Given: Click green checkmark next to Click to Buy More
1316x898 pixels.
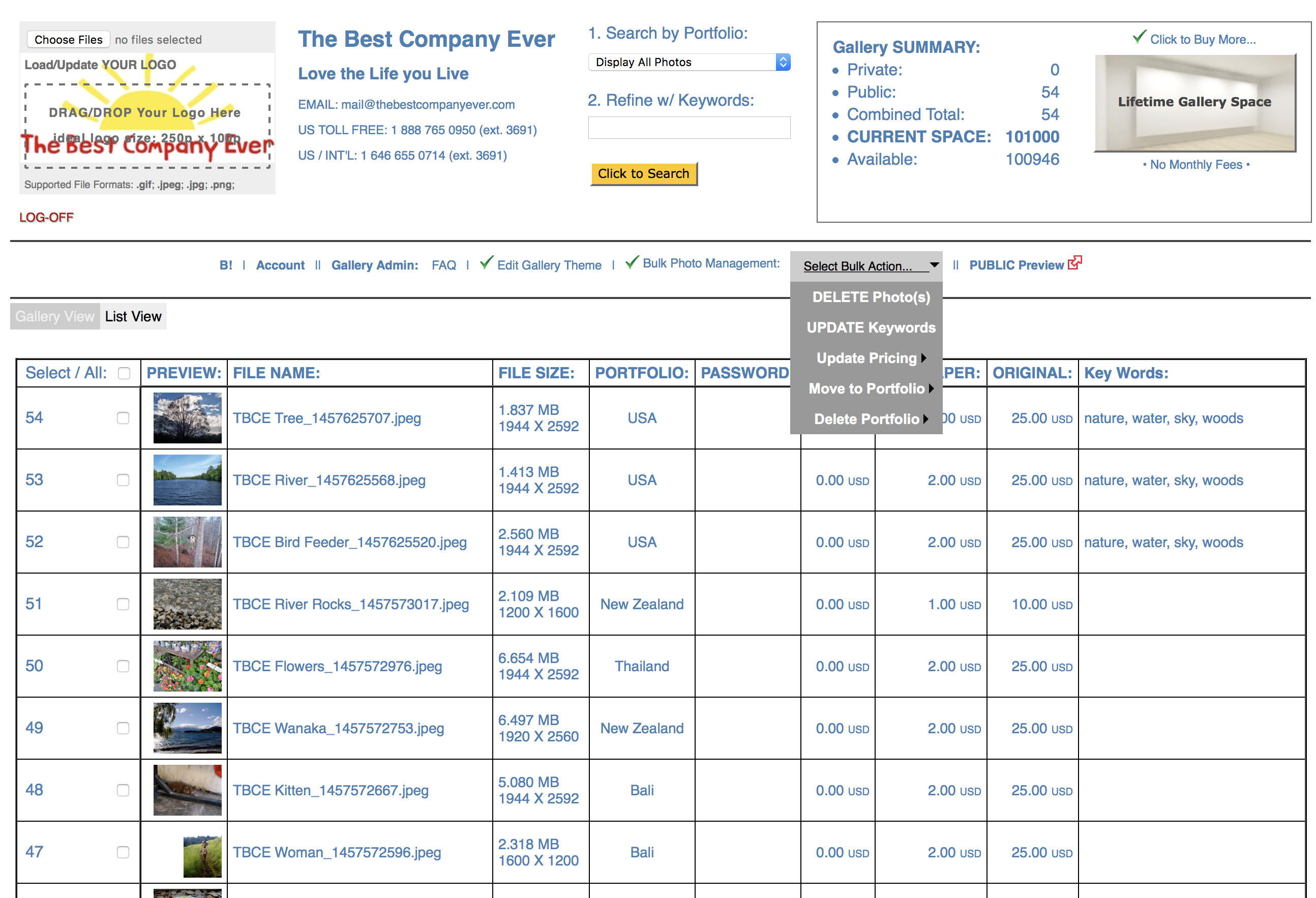Looking at the screenshot, I should (x=1139, y=37).
